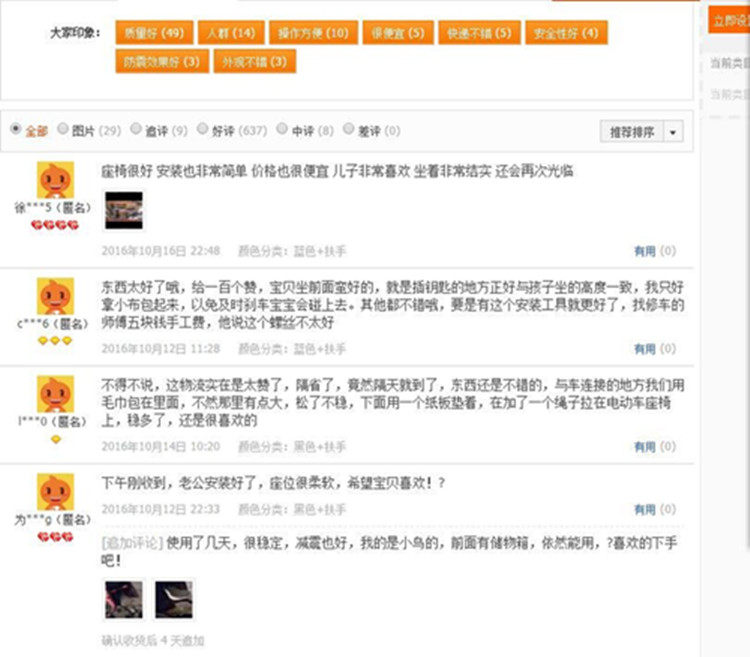Click red heart icons under 为***g
The width and height of the screenshot is (750, 657).
55,537
